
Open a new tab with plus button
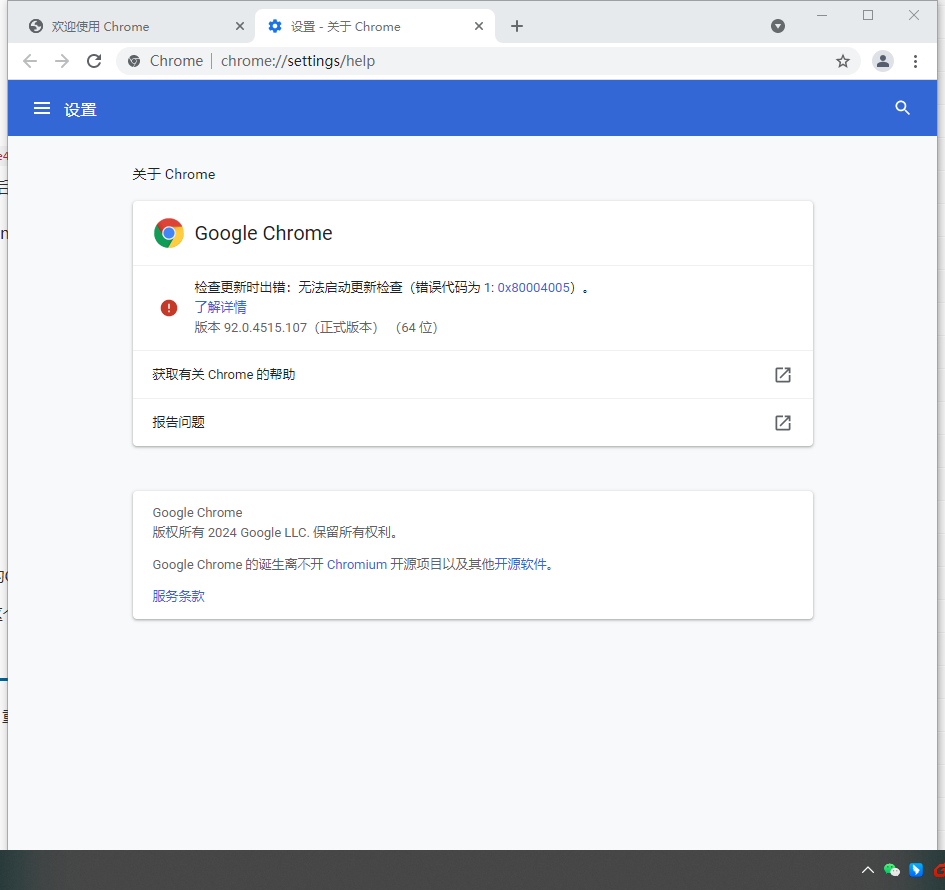(x=516, y=26)
